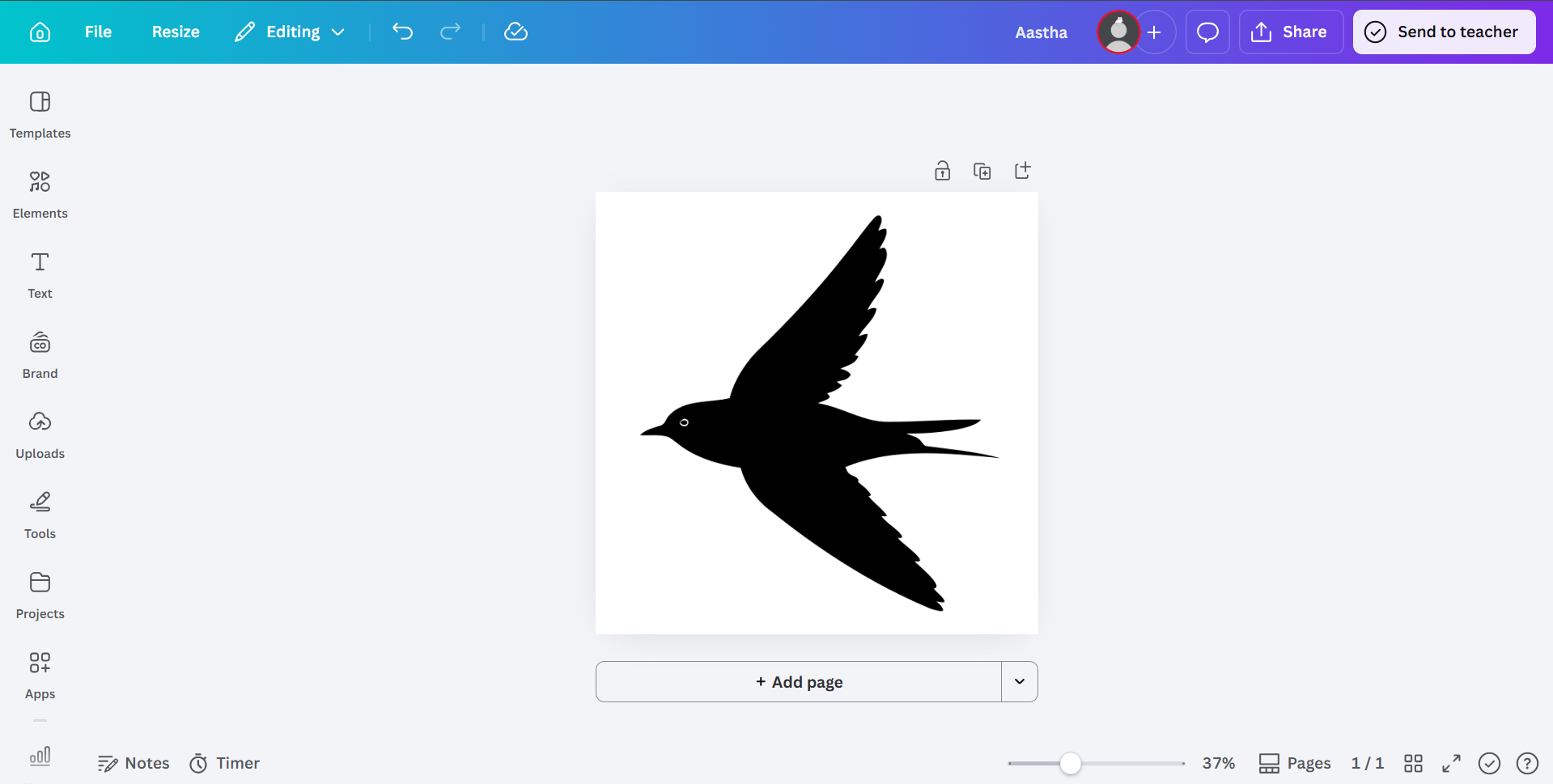Screen dimensions: 1553x784
Task: Add a new page via top icon
Action: coord(1022,171)
